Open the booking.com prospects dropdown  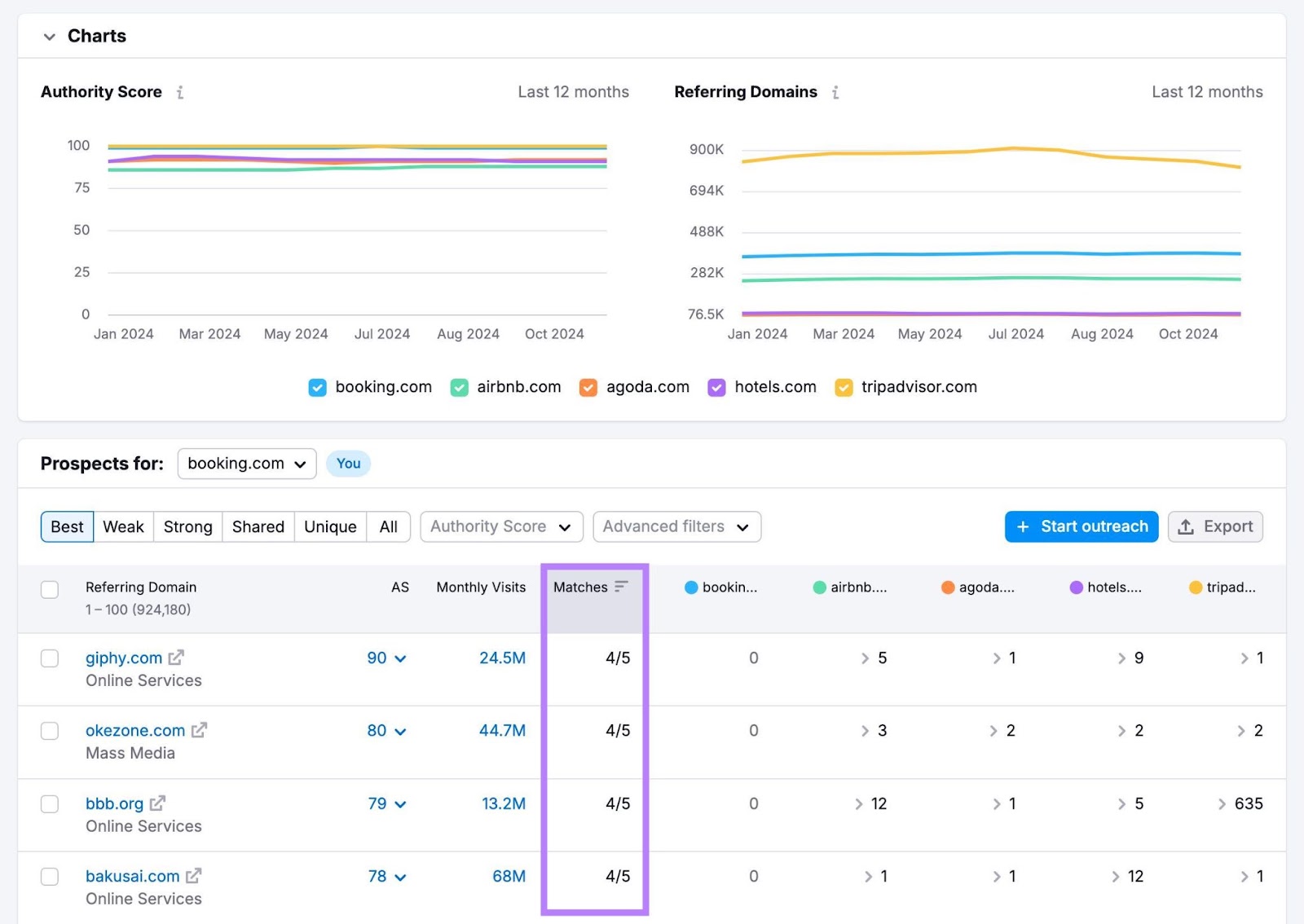(x=246, y=464)
